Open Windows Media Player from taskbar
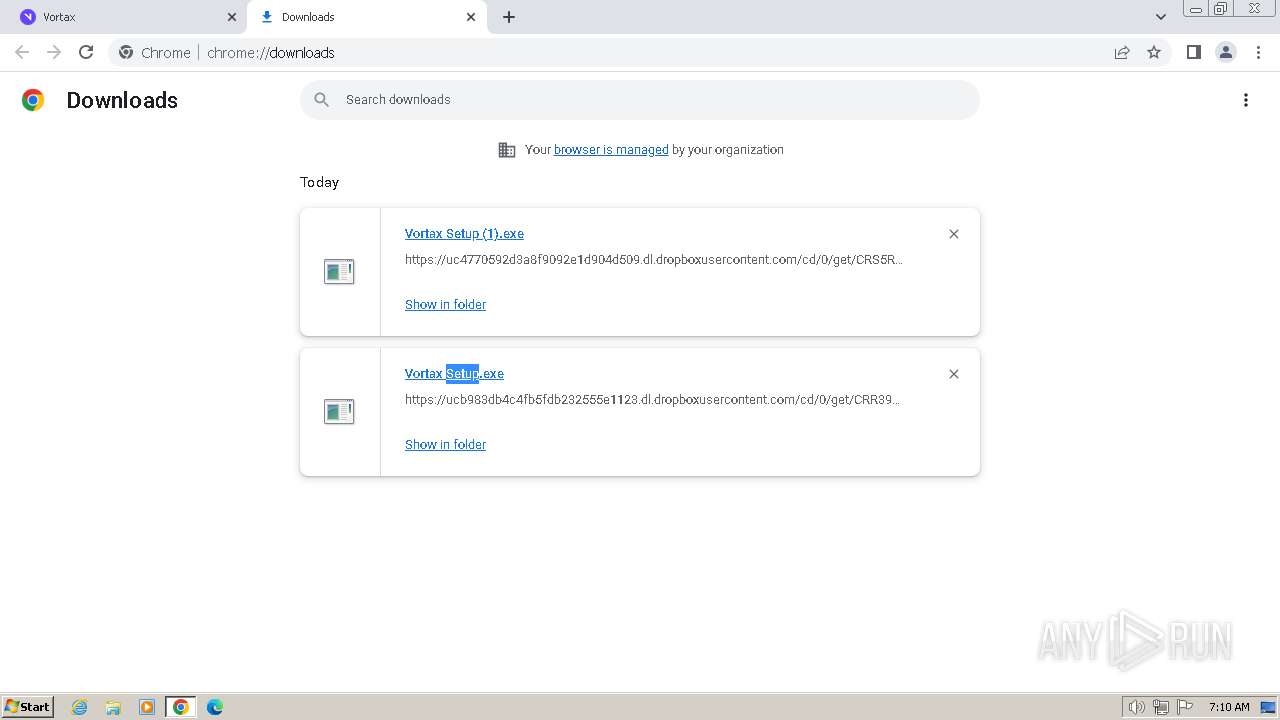Image resolution: width=1280 pixels, height=720 pixels. (147, 707)
